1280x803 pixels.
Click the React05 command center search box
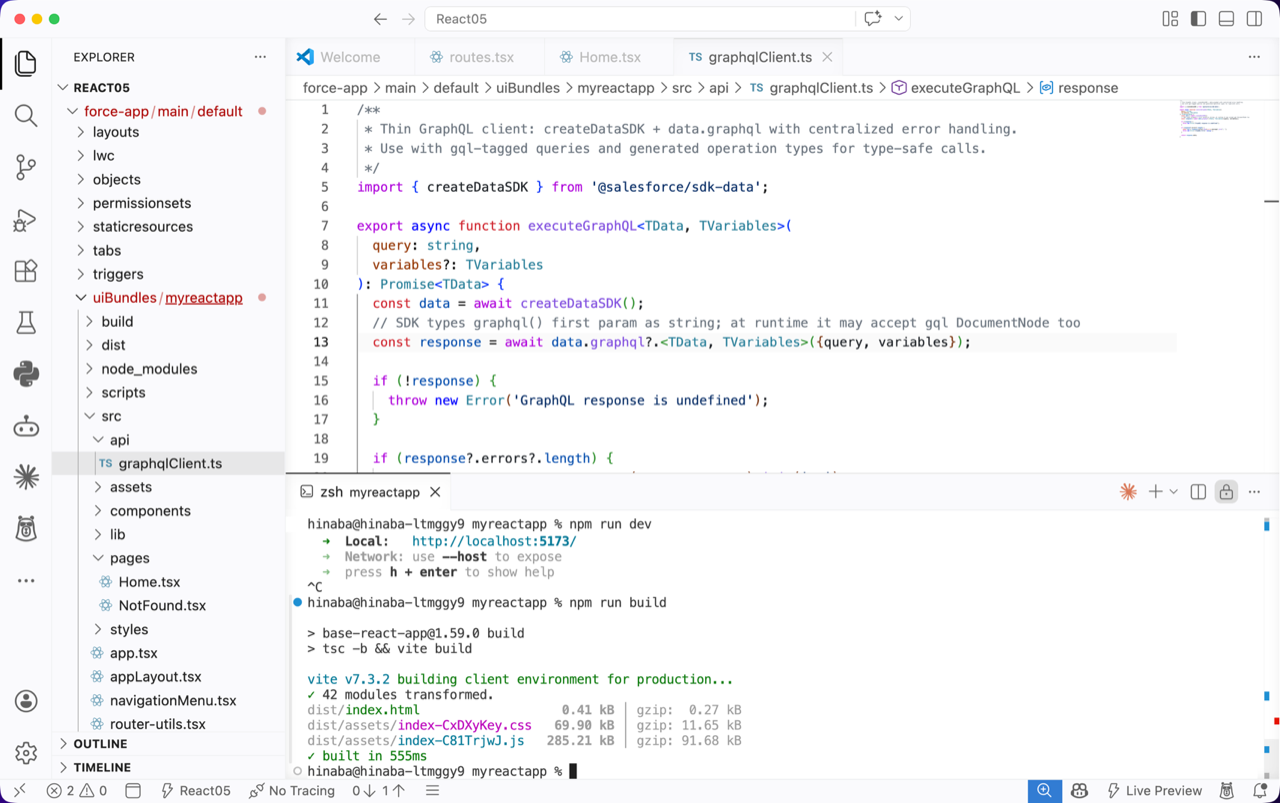pos(640,19)
